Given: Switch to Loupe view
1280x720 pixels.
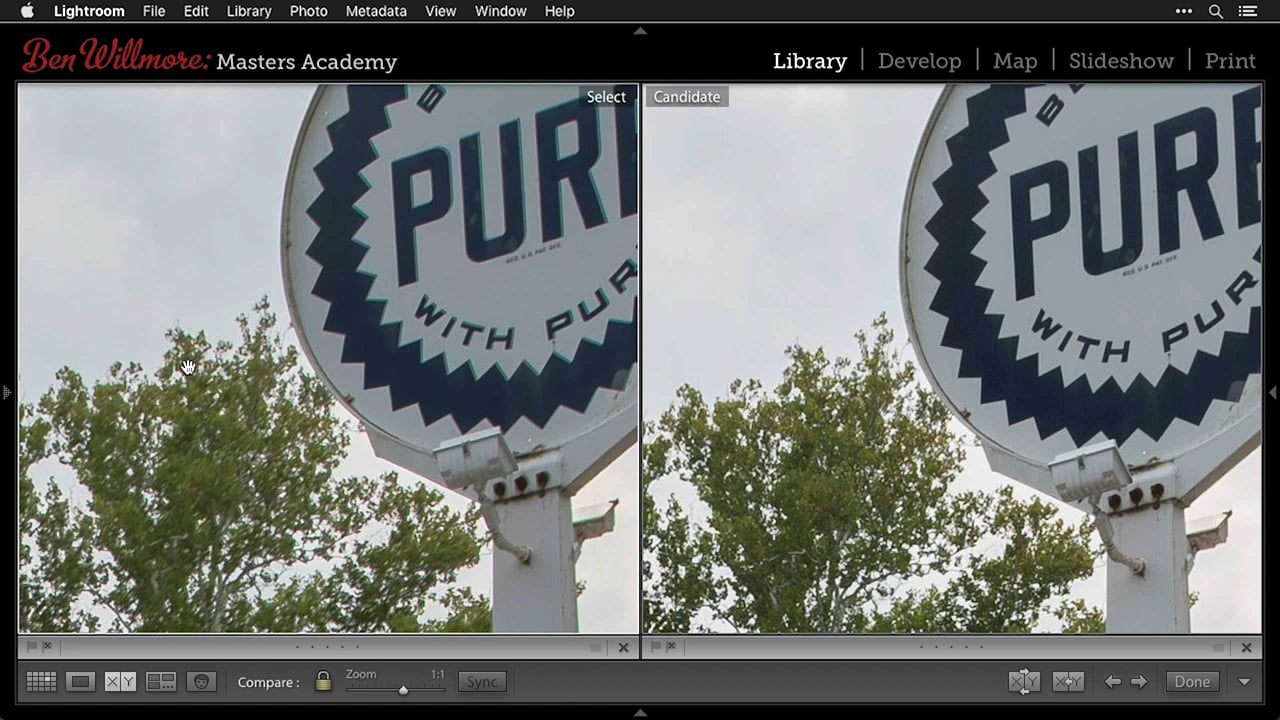Looking at the screenshot, I should [x=80, y=682].
